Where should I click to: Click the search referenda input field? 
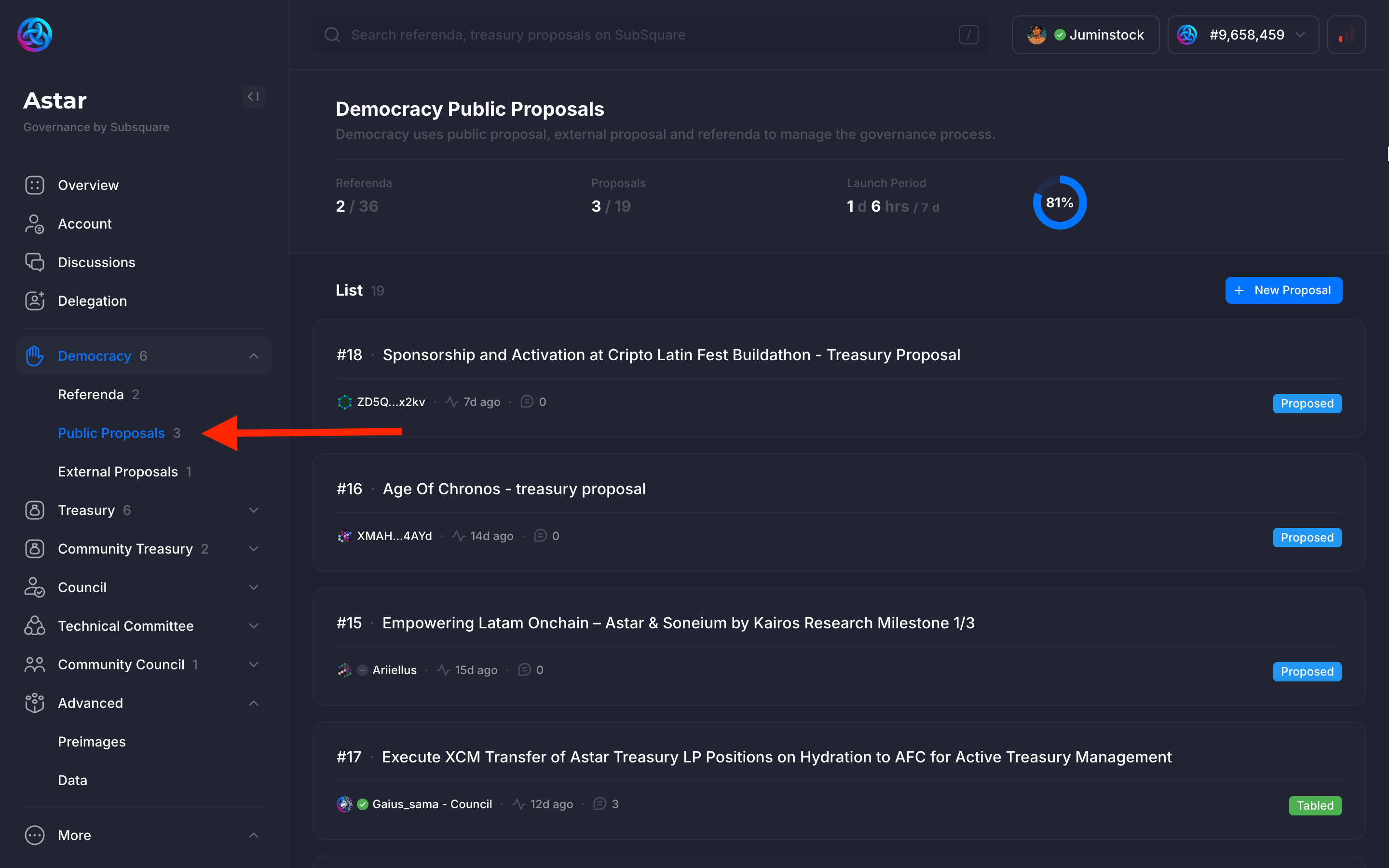coord(631,34)
